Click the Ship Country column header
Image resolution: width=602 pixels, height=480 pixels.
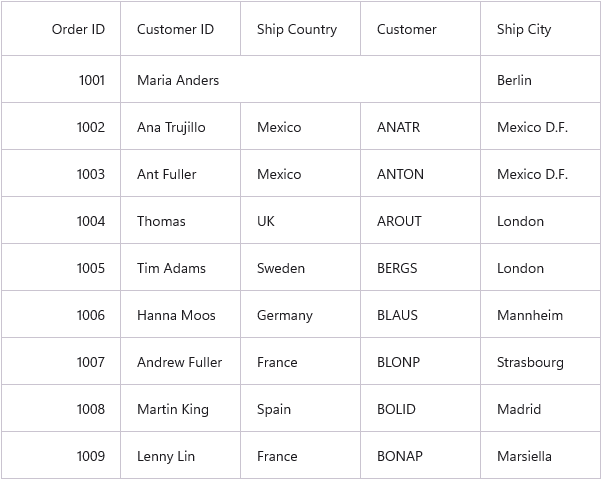(301, 29)
